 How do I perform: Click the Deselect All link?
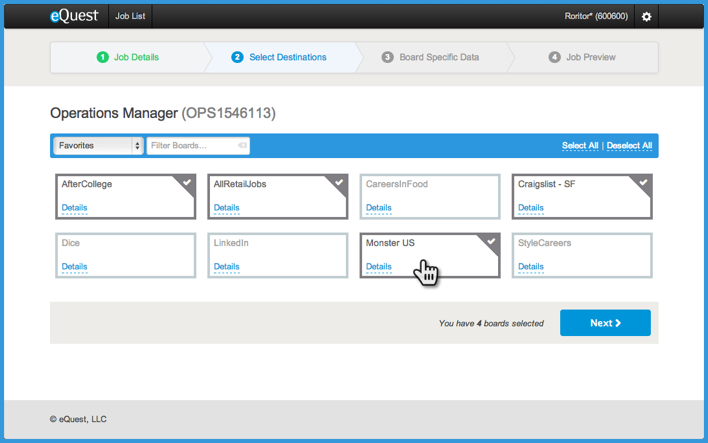pos(629,145)
